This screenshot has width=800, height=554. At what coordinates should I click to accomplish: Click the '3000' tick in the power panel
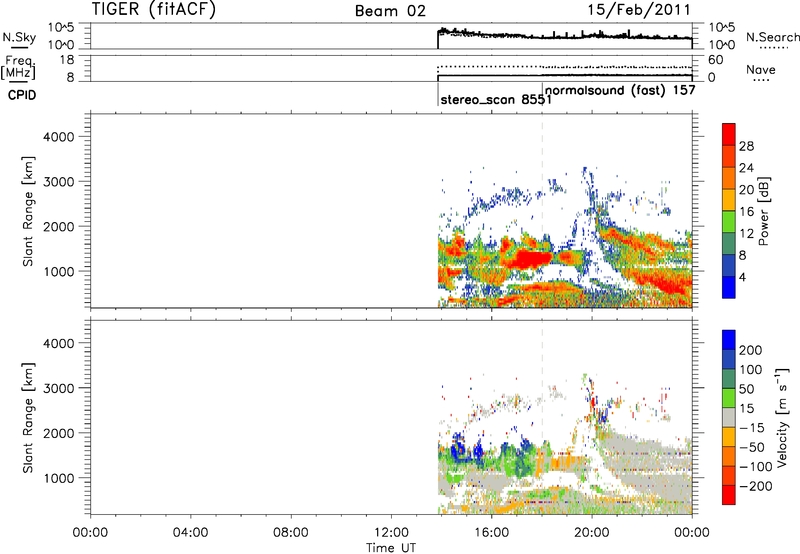point(59,182)
